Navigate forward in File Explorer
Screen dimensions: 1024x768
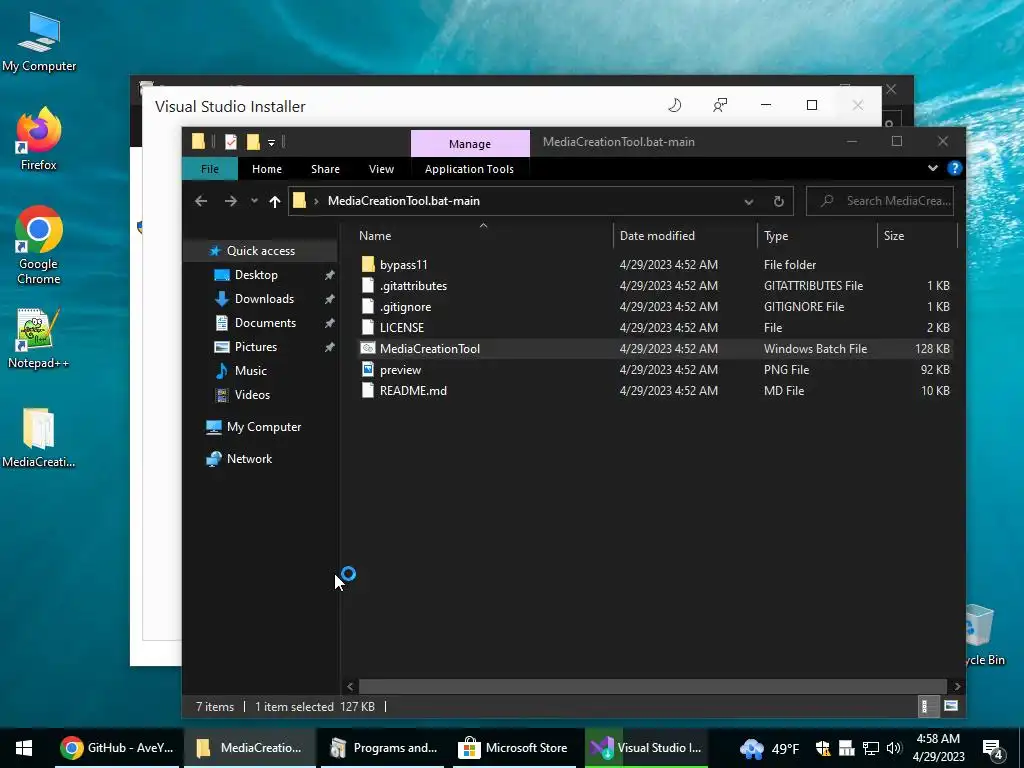point(231,201)
